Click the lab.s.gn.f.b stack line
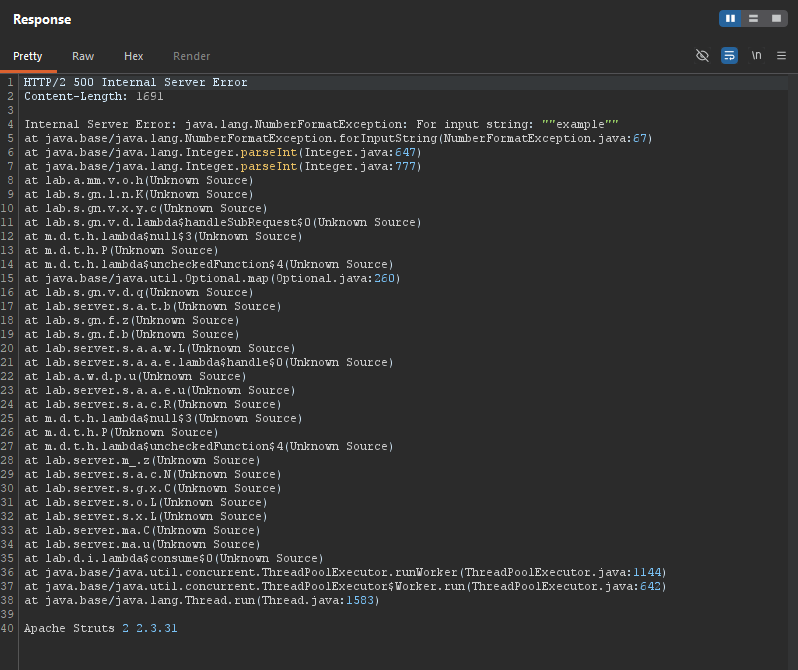The image size is (798, 670). point(131,334)
